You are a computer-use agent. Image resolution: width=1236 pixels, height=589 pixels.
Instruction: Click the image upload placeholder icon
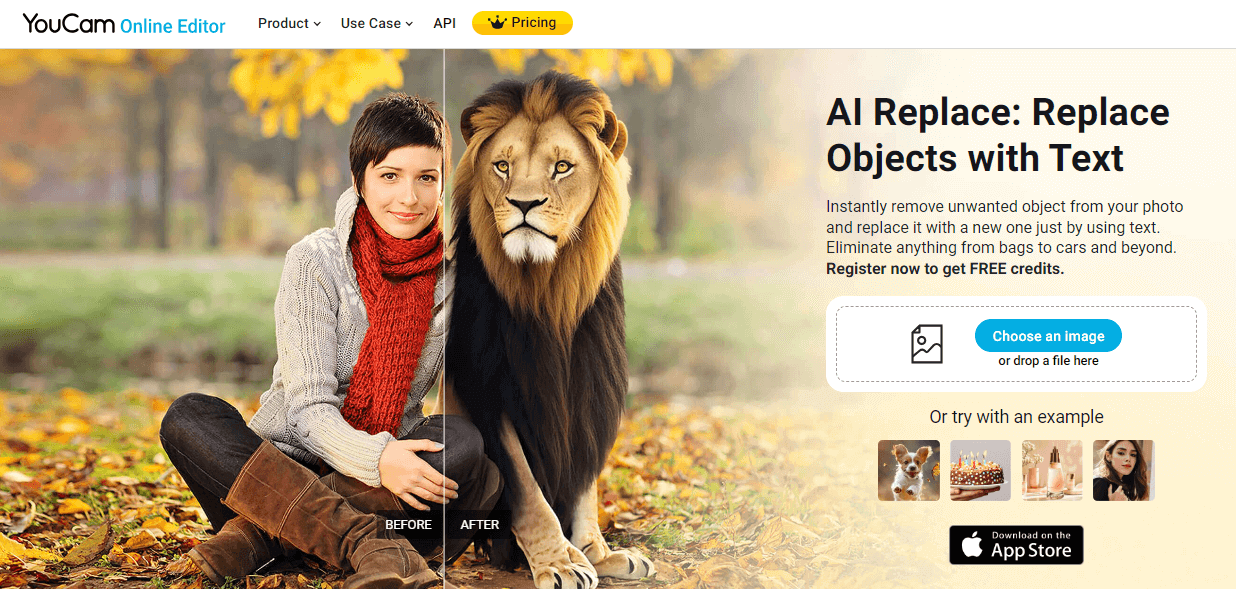point(927,344)
